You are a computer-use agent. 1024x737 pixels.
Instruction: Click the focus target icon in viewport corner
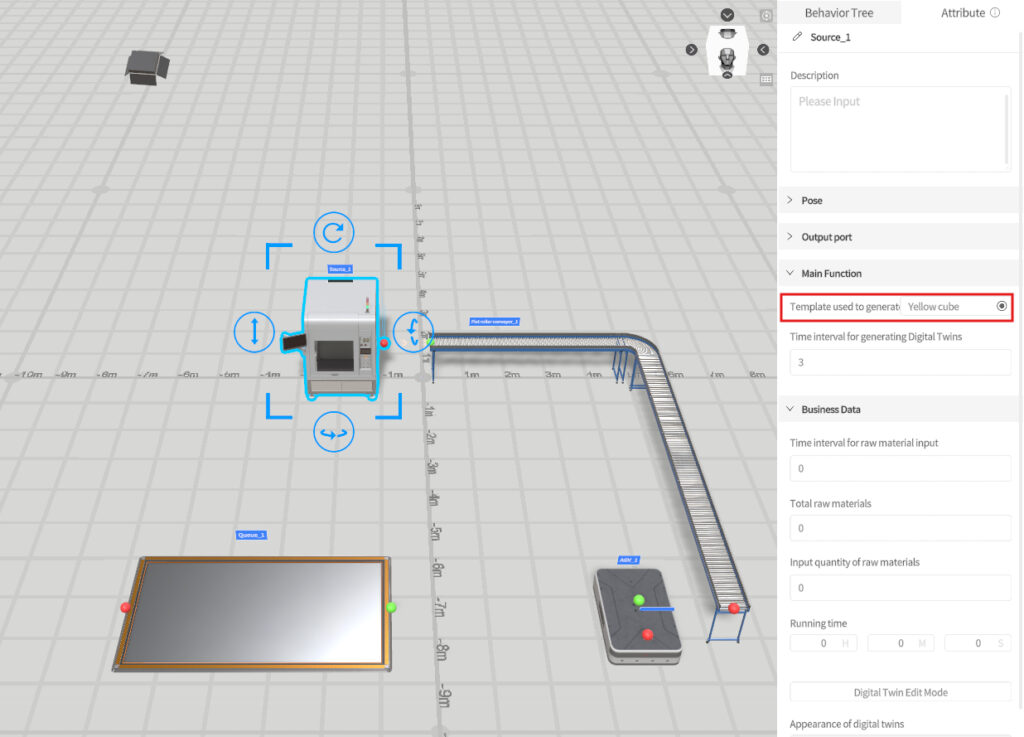click(766, 16)
